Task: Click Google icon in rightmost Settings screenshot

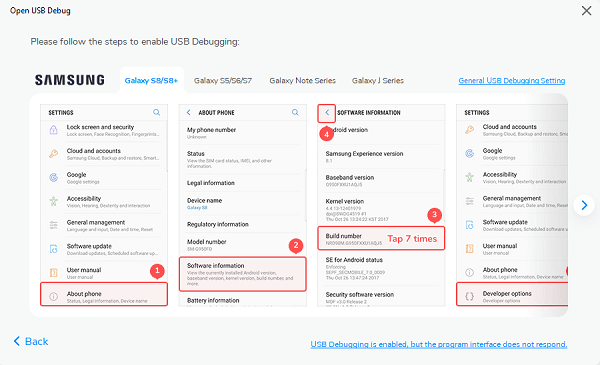Action: [470, 153]
